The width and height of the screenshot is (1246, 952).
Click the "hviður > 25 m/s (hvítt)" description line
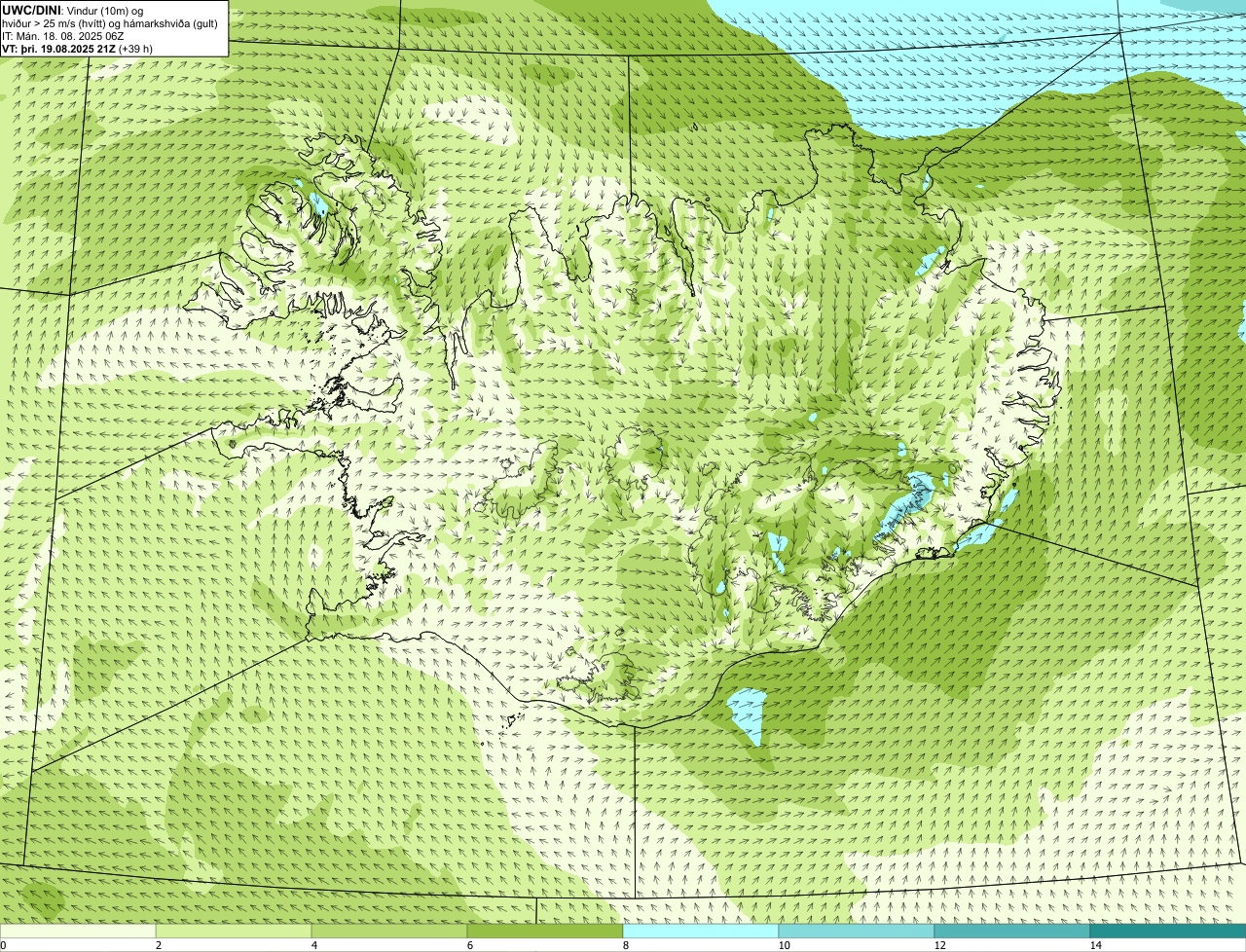[110, 23]
